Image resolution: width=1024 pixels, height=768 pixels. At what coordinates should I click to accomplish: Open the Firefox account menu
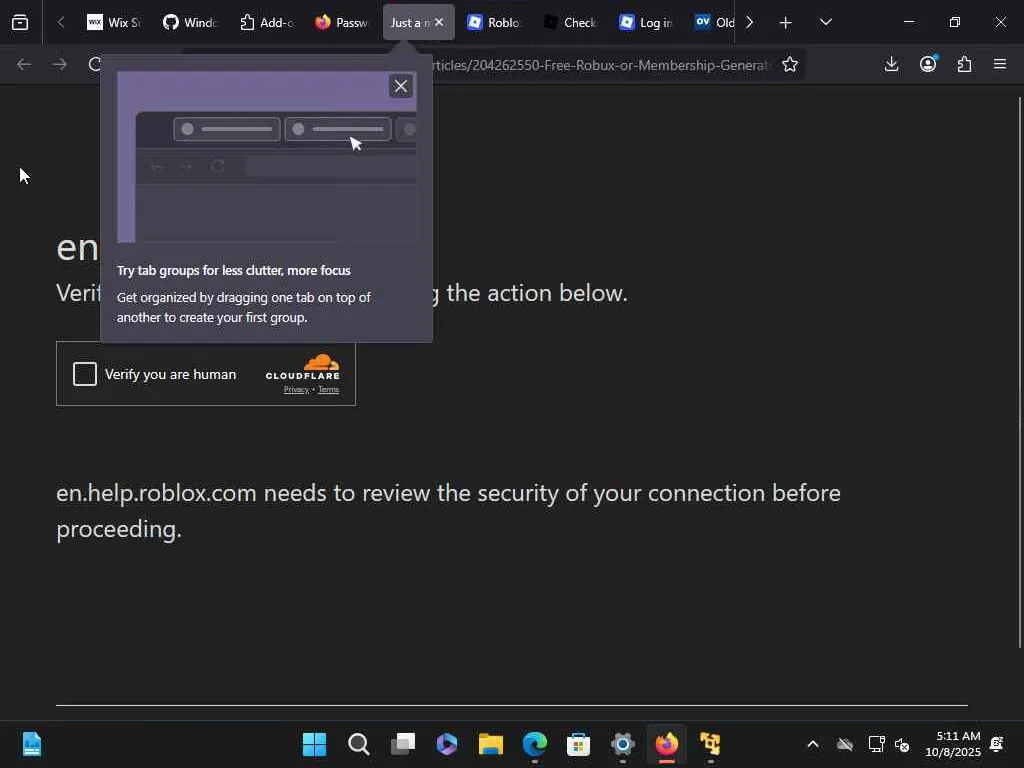pyautogui.click(x=928, y=64)
